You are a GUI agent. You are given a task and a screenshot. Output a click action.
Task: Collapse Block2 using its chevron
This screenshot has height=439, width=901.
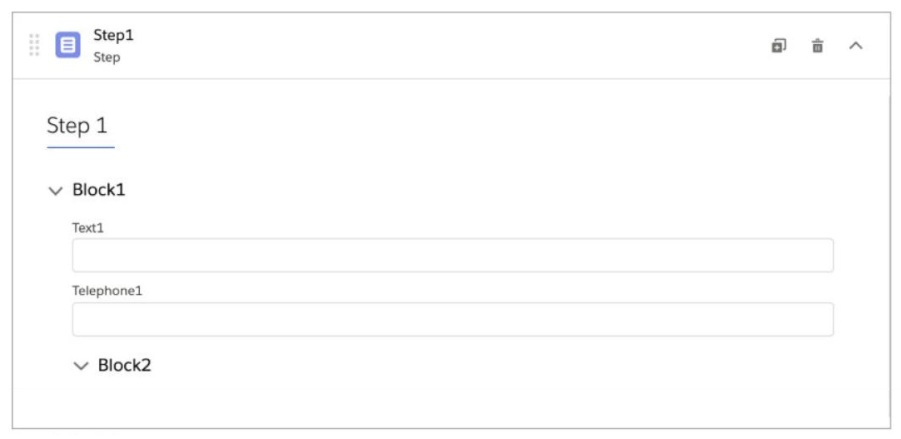(x=81, y=366)
